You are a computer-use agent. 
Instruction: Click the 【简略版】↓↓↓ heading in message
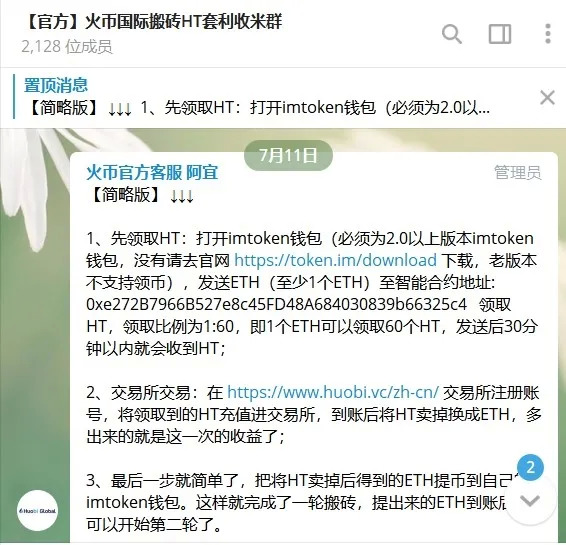(x=140, y=195)
